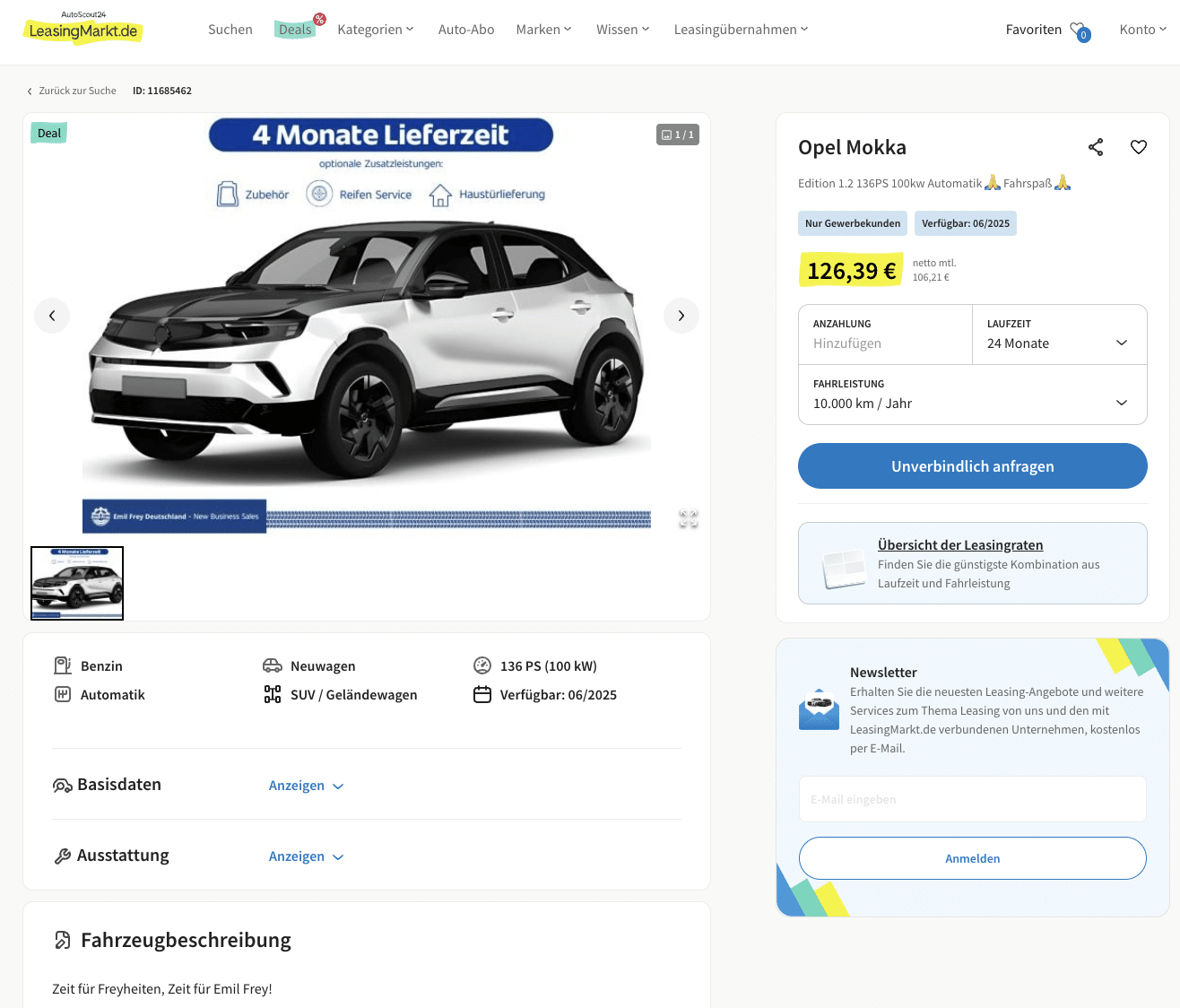Click the SUV / Geländewagen category icon
This screenshot has height=1008, width=1180.
tap(273, 694)
